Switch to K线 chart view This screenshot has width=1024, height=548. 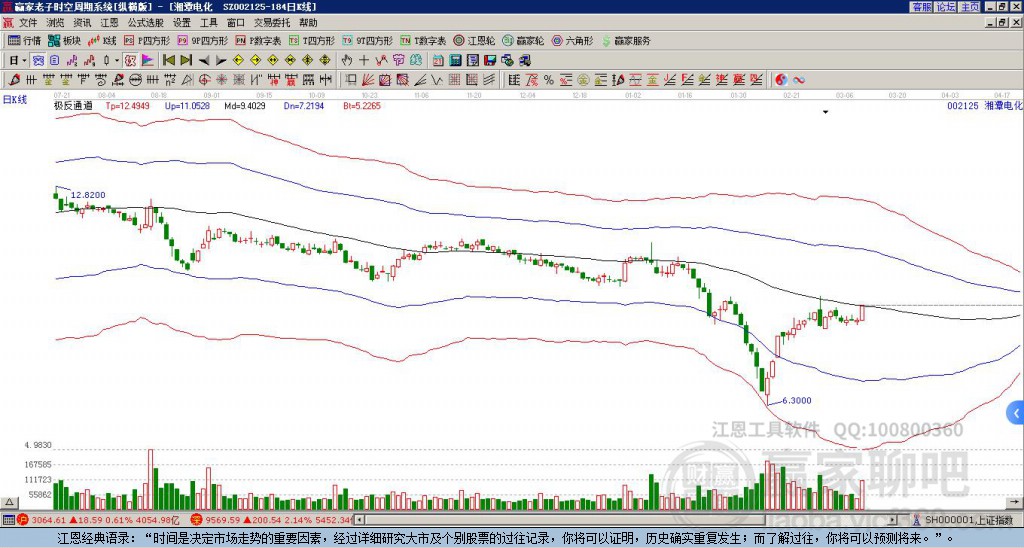(102, 40)
